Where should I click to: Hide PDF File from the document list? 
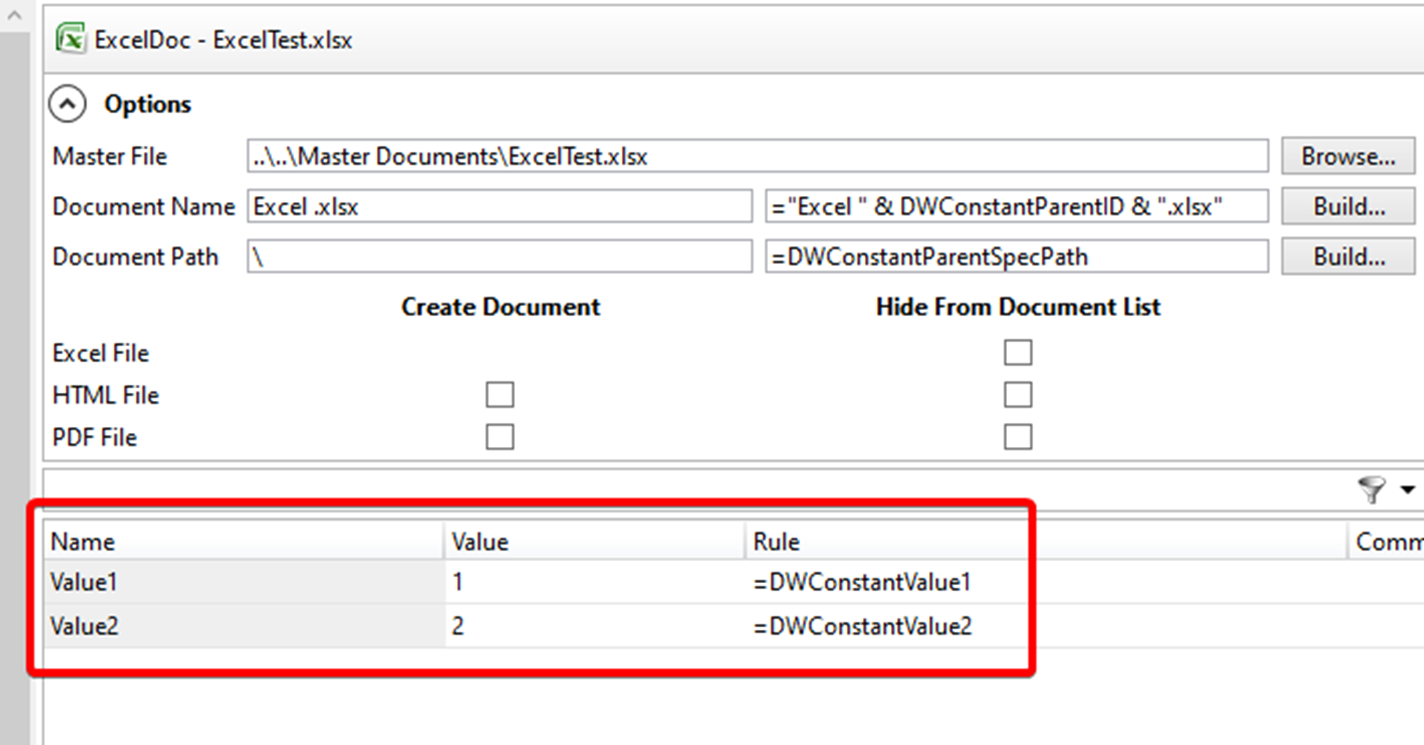point(1016,436)
